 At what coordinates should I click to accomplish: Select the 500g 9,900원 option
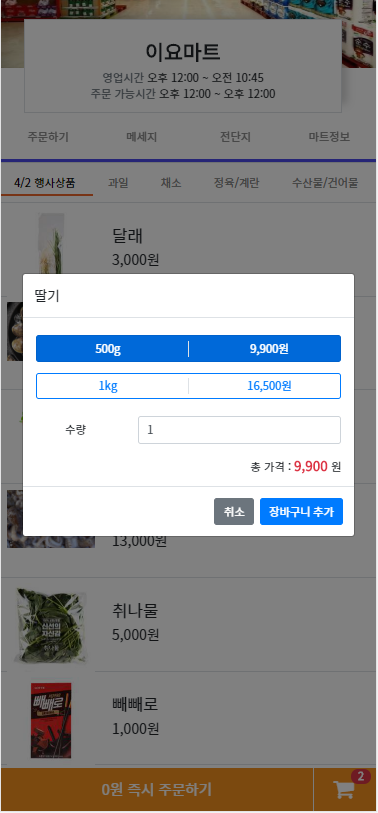pos(188,348)
